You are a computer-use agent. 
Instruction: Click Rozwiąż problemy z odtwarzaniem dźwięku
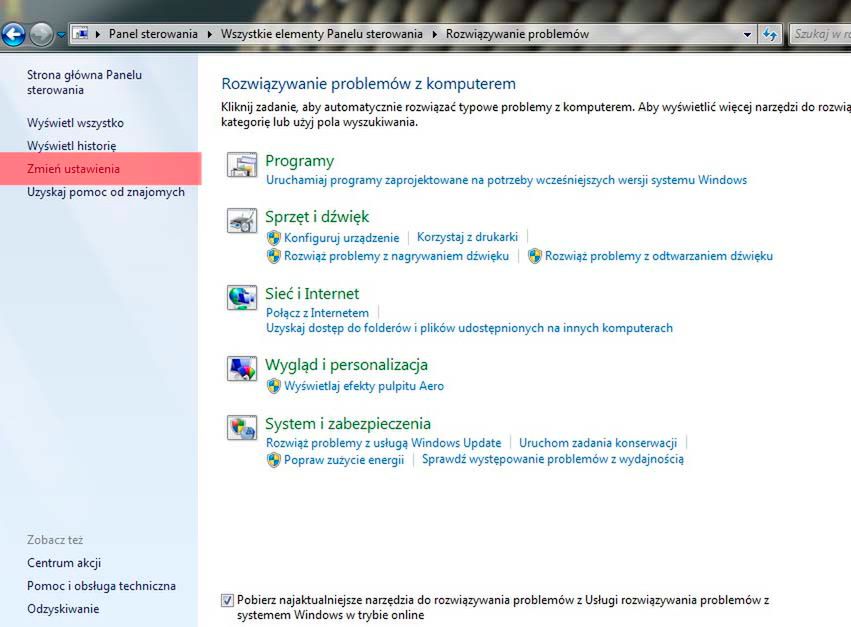[x=659, y=256]
